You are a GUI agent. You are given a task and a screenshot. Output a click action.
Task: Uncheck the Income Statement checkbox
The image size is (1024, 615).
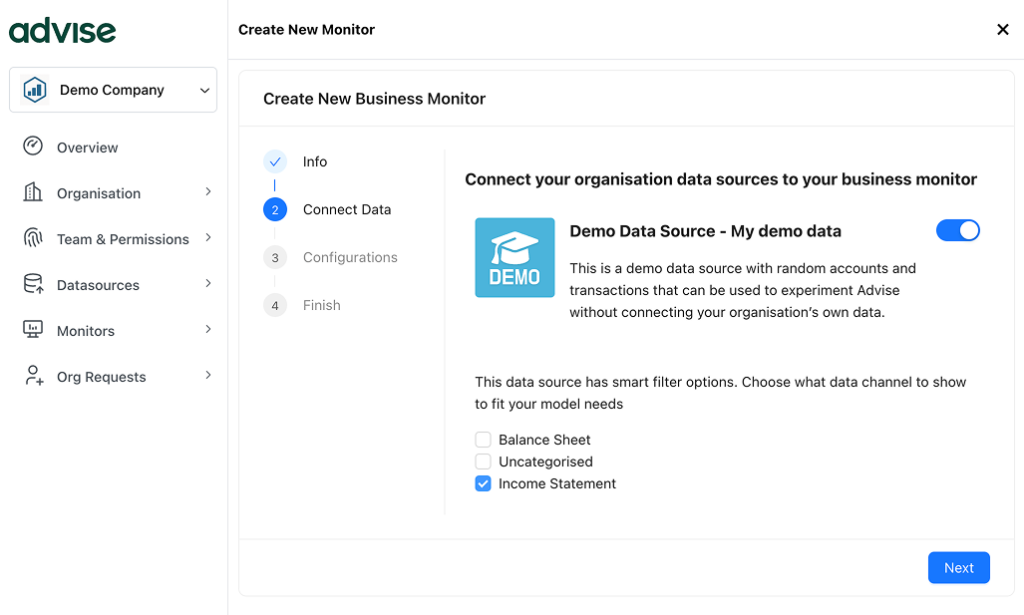pos(483,484)
